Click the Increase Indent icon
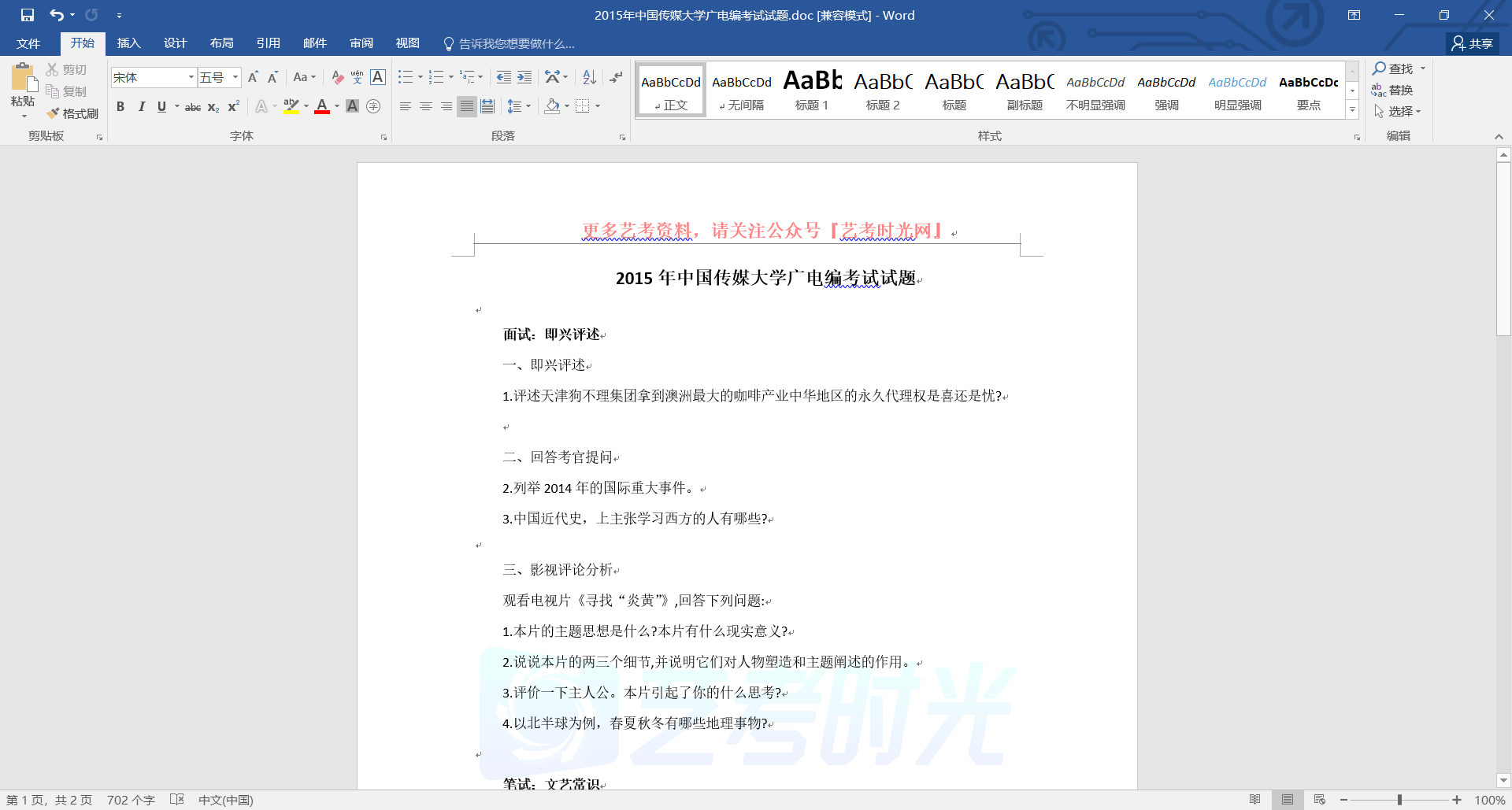The image size is (1512, 810). (524, 77)
